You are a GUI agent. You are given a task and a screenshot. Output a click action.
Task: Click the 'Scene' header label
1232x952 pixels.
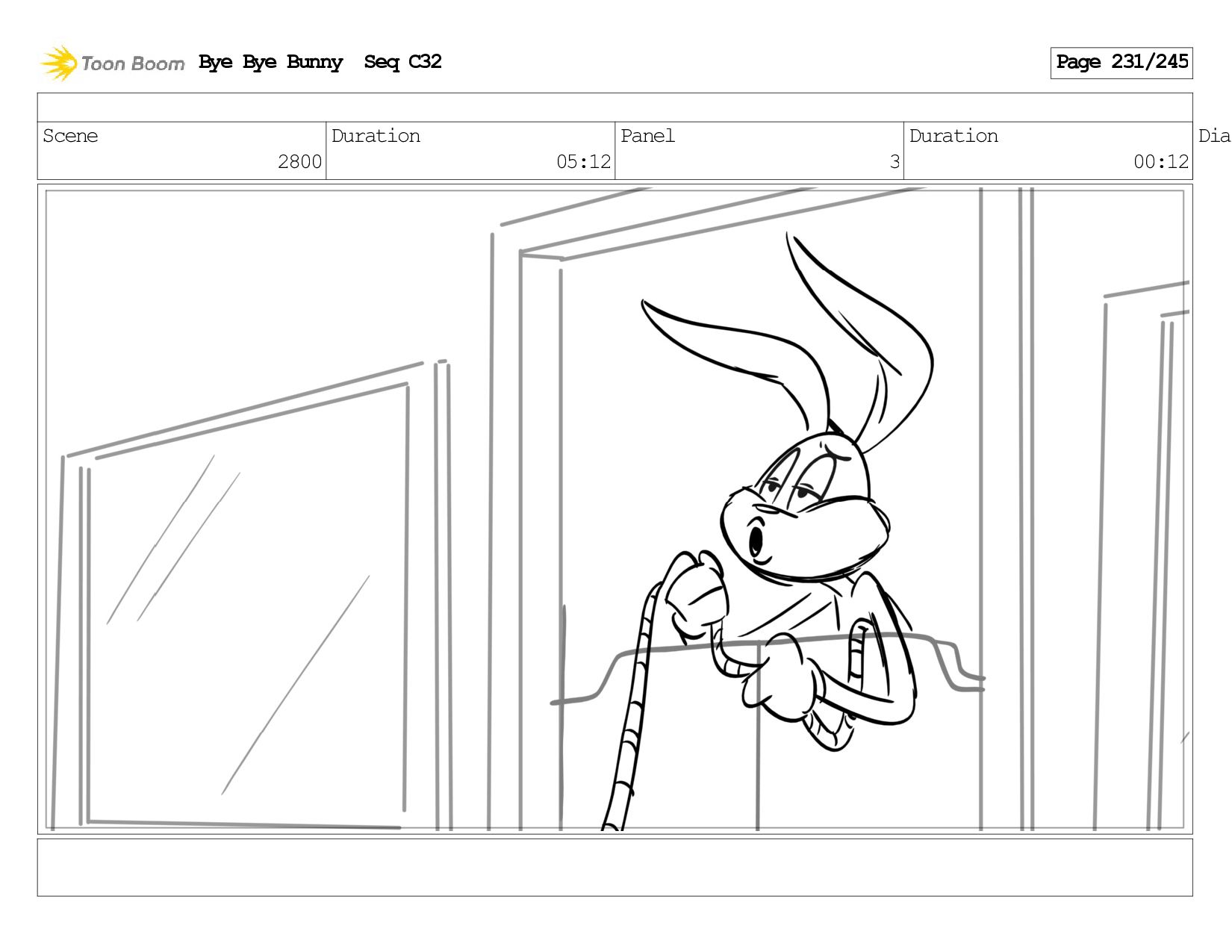click(70, 136)
